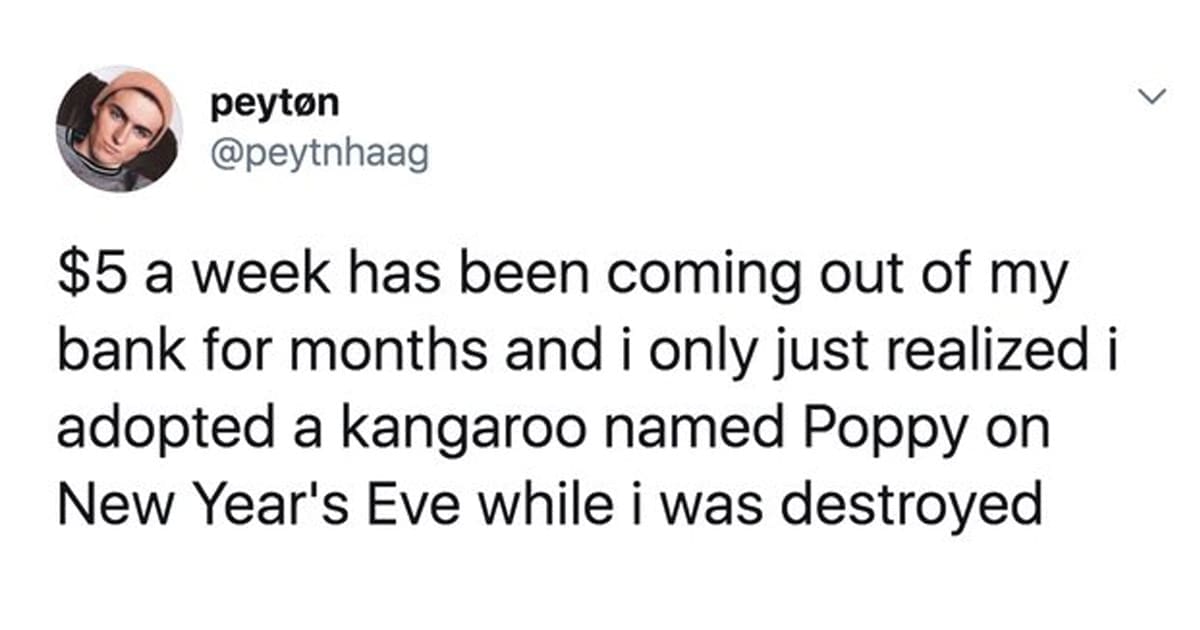Click the @peytnhaag handle
Viewport: 1200px width, 630px height.
point(319,155)
